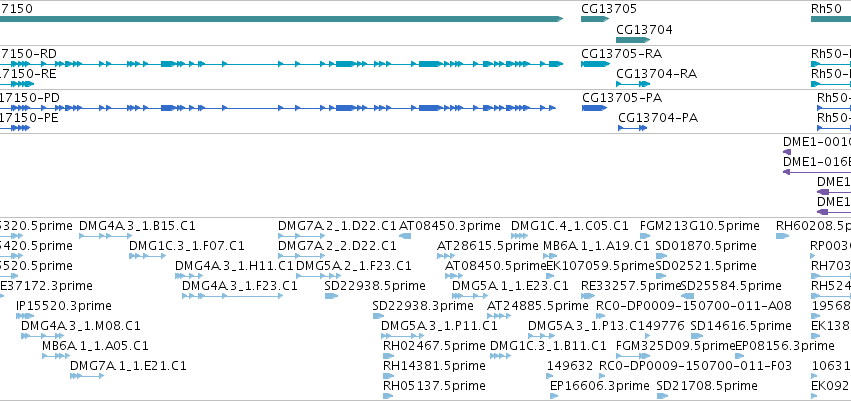Click the SD22938.5prime label
The width and height of the screenshot is (851, 401).
pyautogui.click(x=375, y=286)
